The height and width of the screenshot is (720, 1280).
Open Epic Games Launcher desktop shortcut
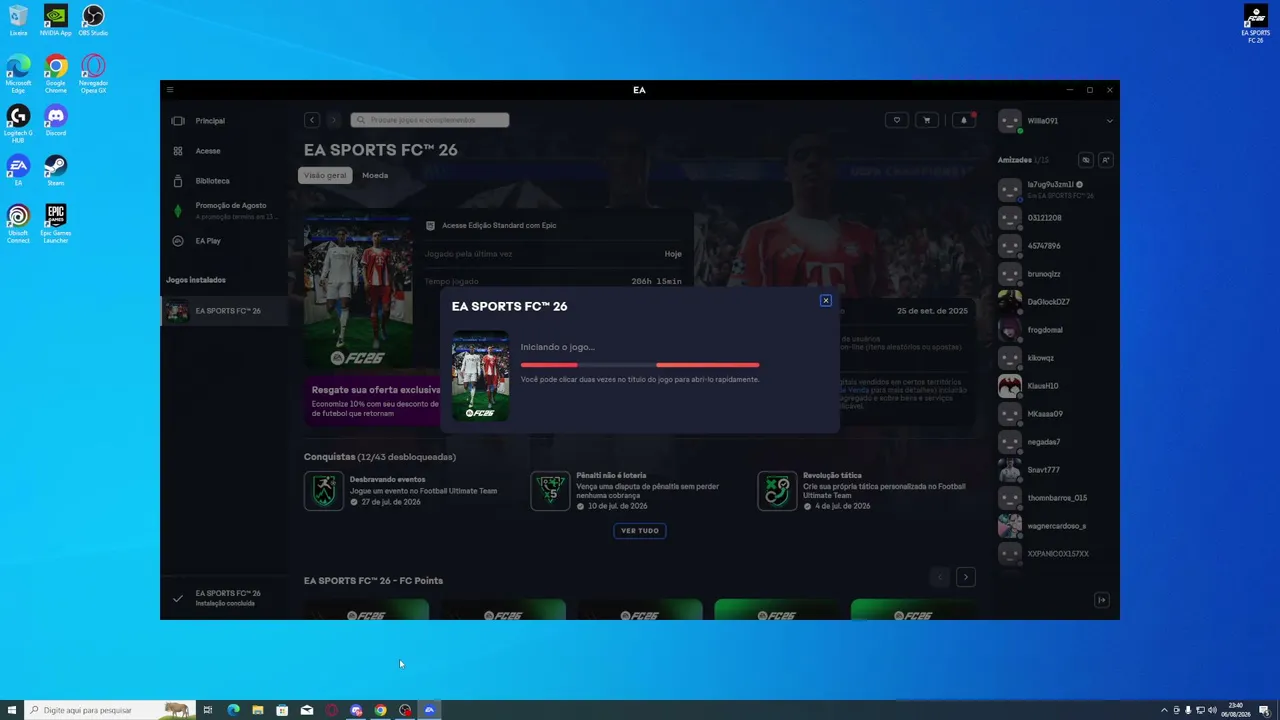pyautogui.click(x=56, y=224)
